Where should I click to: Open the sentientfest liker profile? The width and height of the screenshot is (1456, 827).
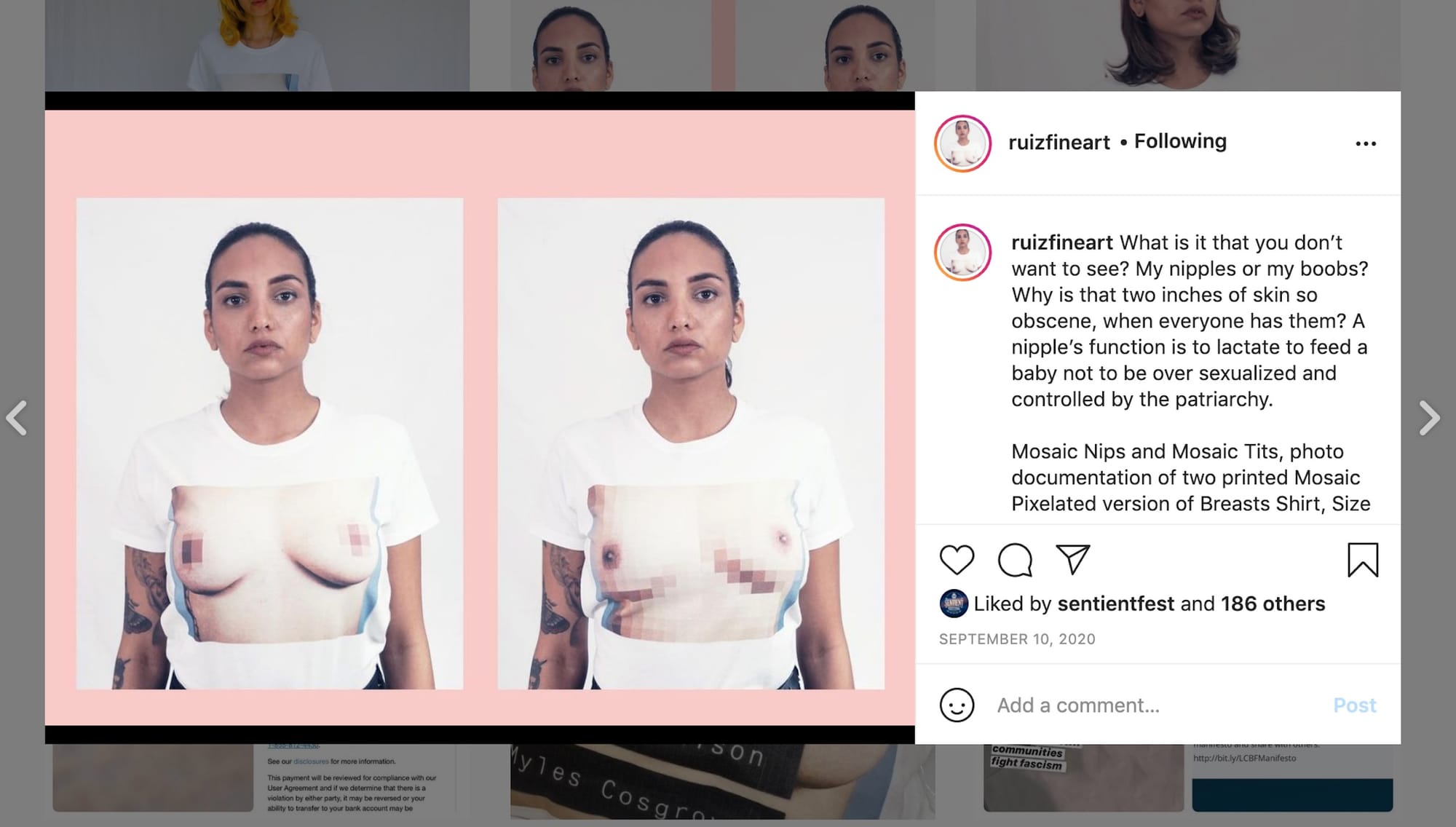click(x=1115, y=604)
